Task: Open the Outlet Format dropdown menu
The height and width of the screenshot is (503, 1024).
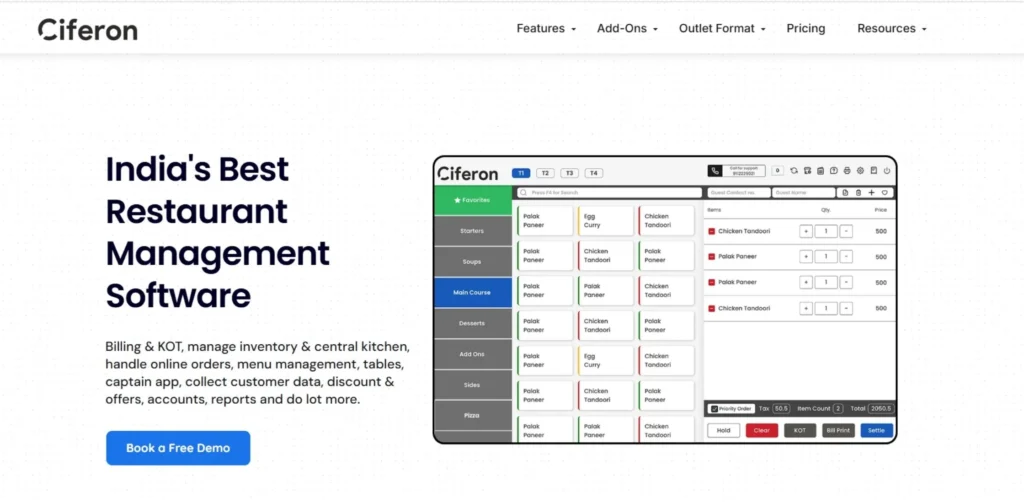Action: pos(722,29)
